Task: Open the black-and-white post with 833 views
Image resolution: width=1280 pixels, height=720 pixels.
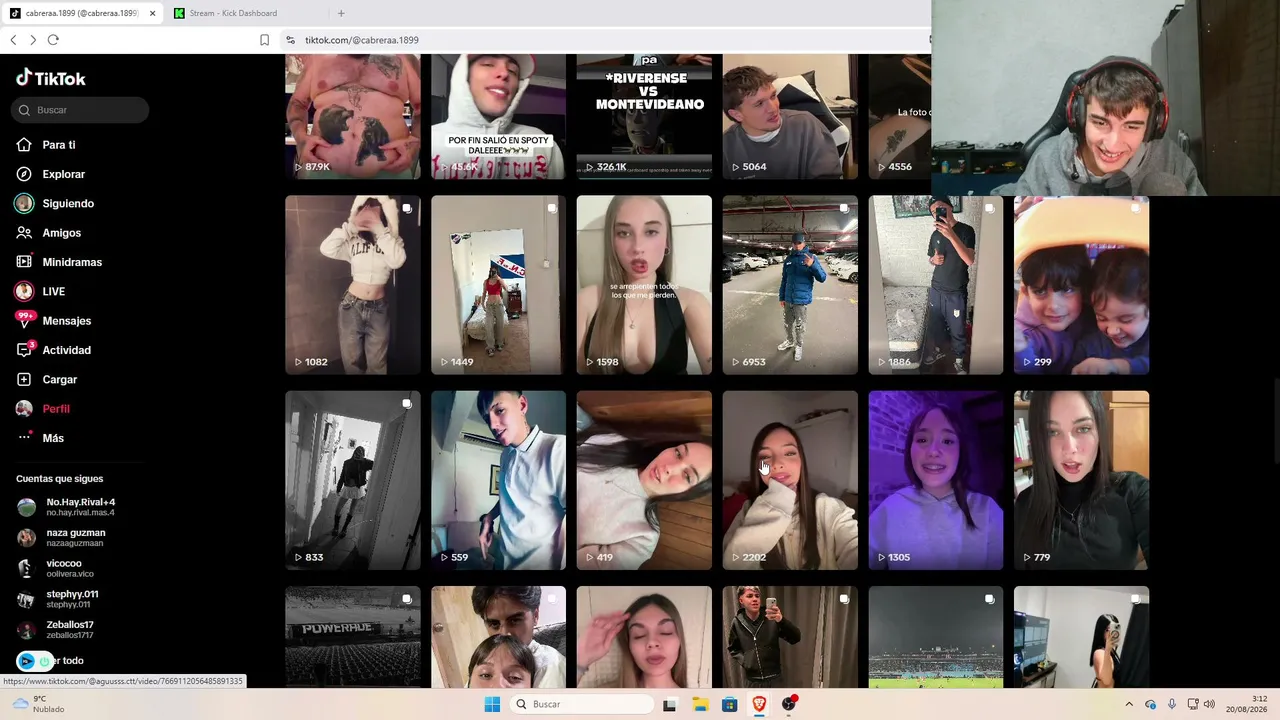Action: click(x=353, y=480)
